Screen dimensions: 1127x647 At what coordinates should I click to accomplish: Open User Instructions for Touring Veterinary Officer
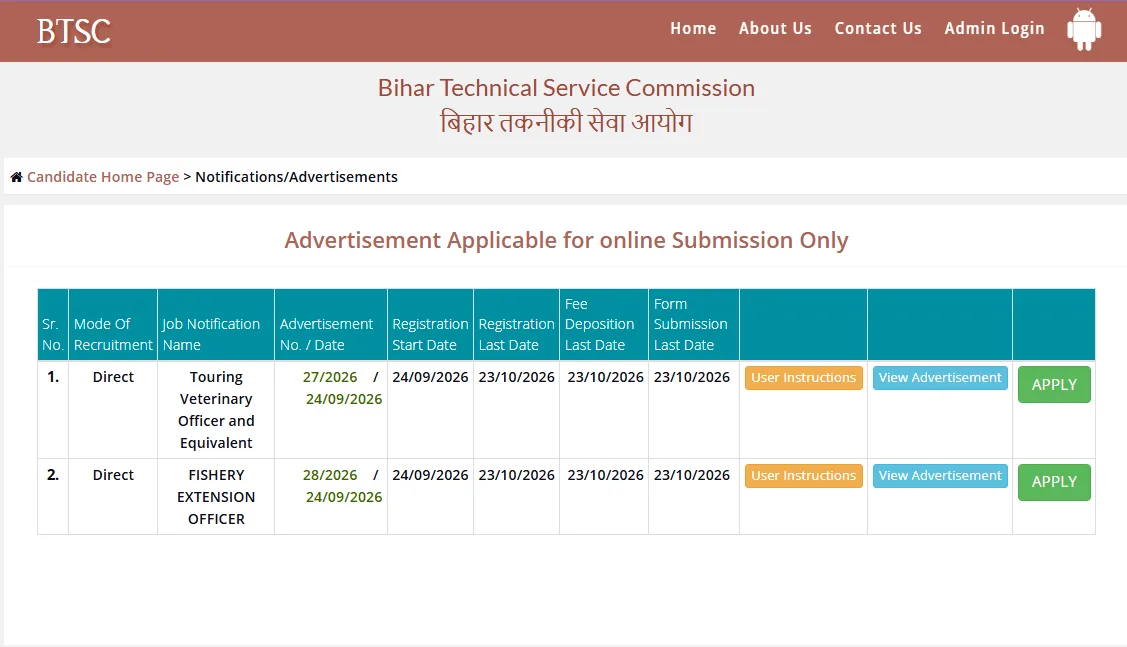point(804,378)
